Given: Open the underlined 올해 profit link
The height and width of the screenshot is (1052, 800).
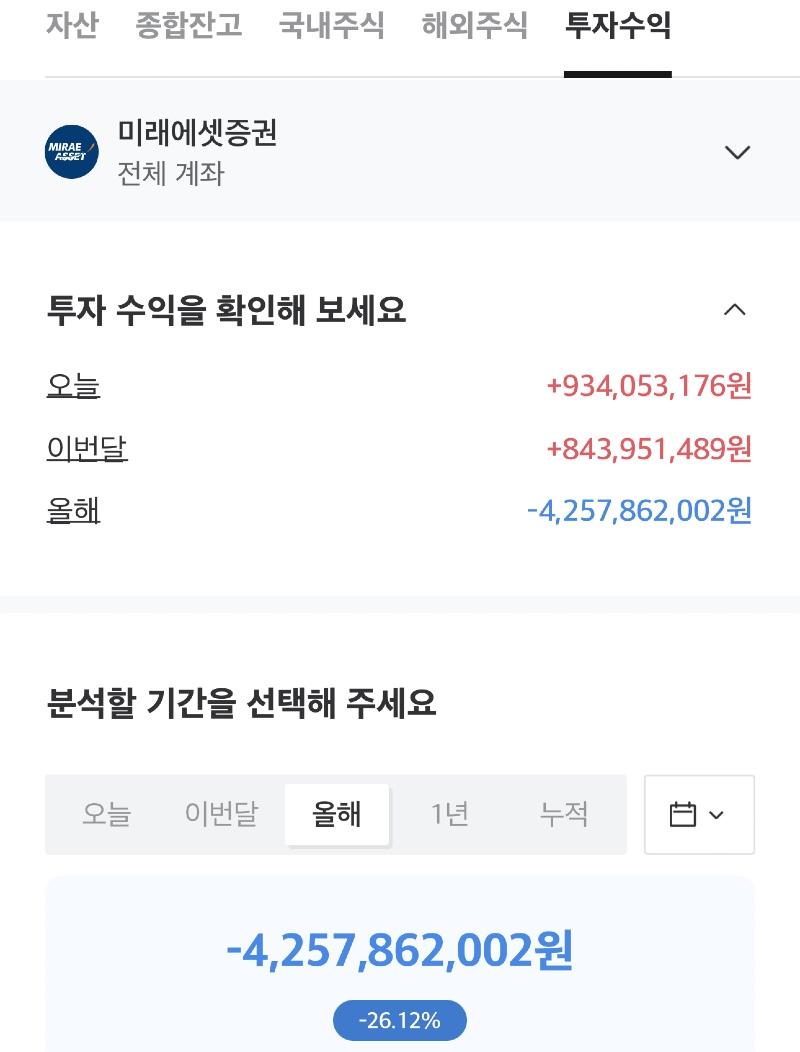Looking at the screenshot, I should (73, 511).
